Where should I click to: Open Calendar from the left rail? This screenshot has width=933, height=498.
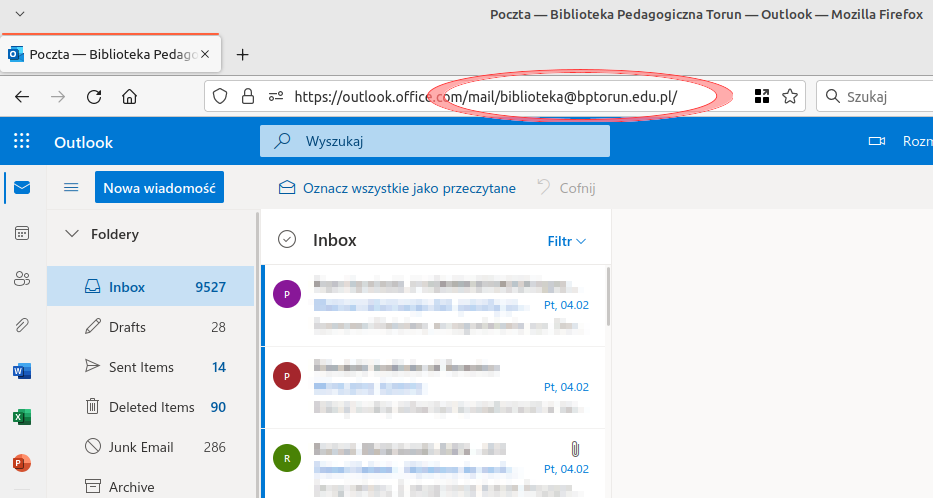(x=22, y=233)
